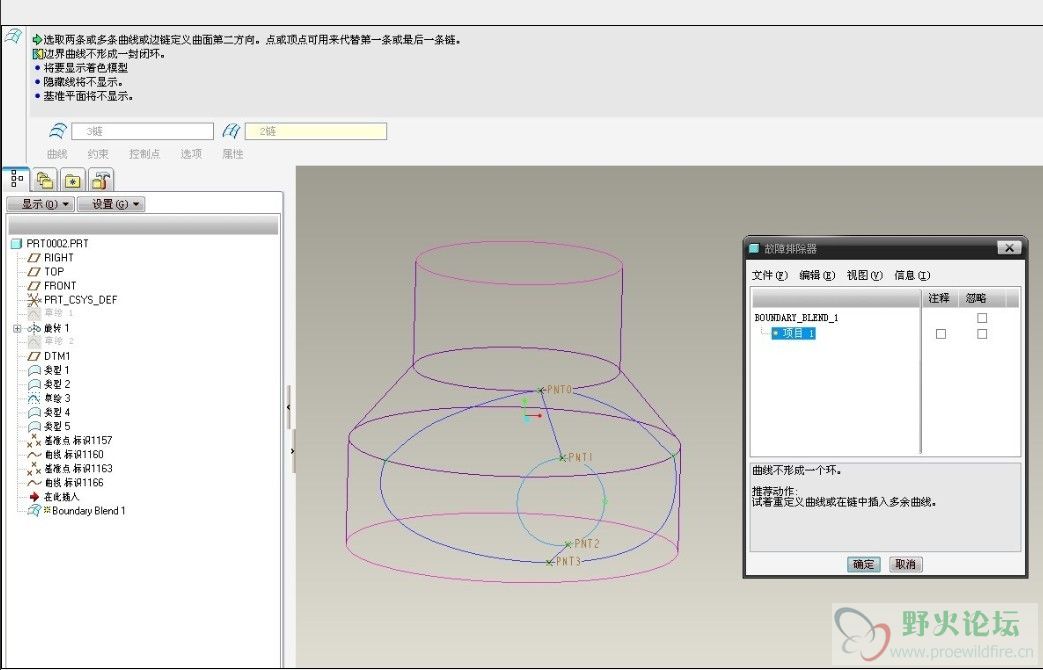Click the second direction curves icon
The width and height of the screenshot is (1043, 670).
(x=231, y=131)
